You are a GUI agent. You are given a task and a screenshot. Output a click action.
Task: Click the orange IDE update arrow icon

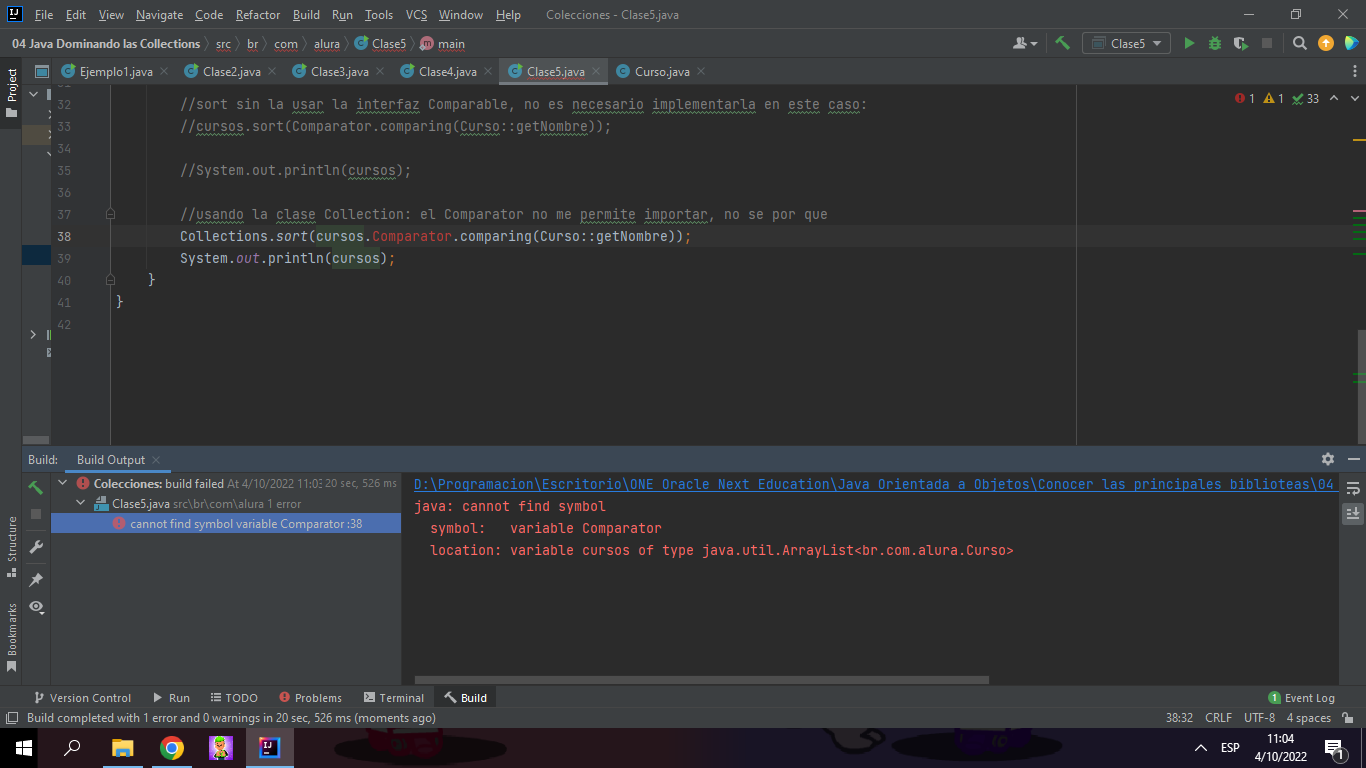(1326, 43)
